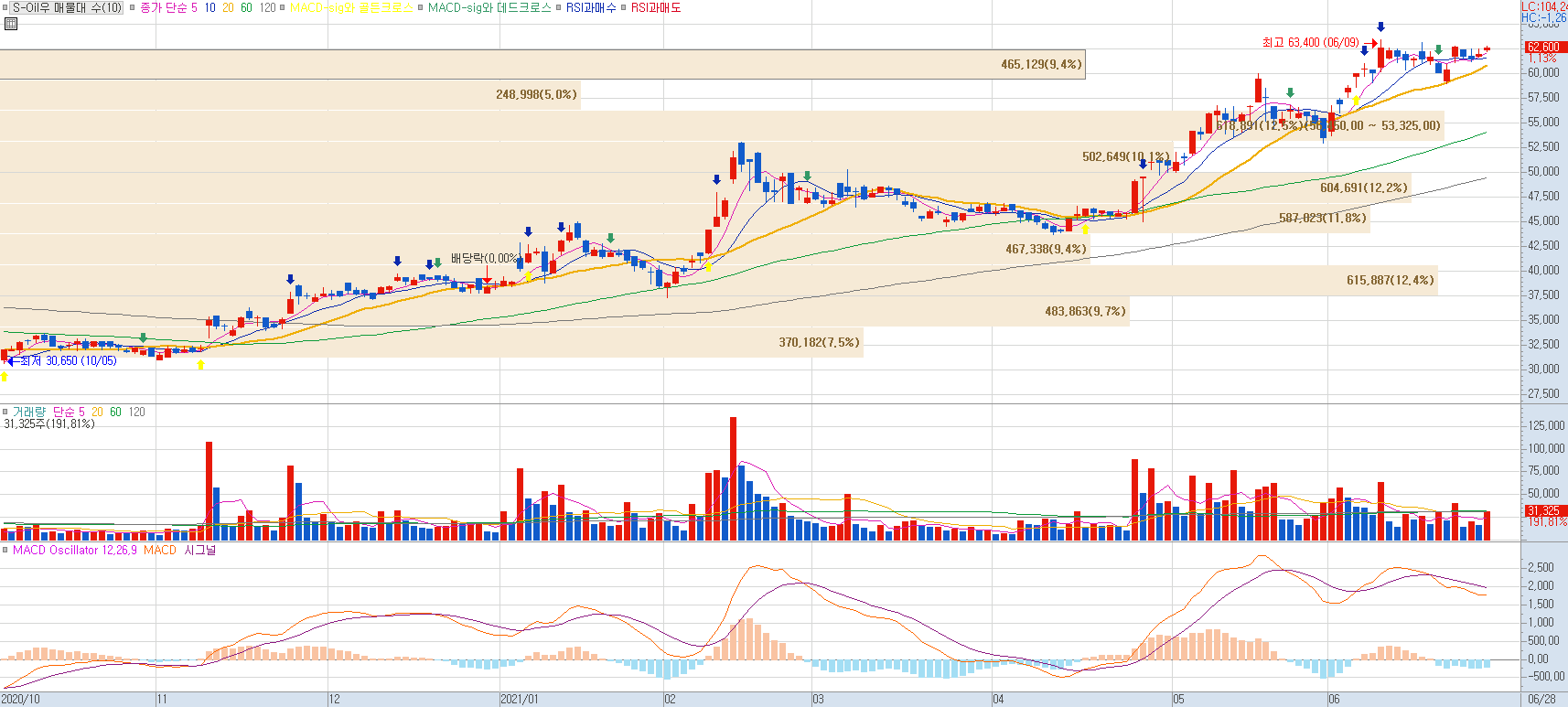Toggle marker beside MACD-sig와 데드크로스 label
This screenshot has width=1568, height=707.
point(421,7)
